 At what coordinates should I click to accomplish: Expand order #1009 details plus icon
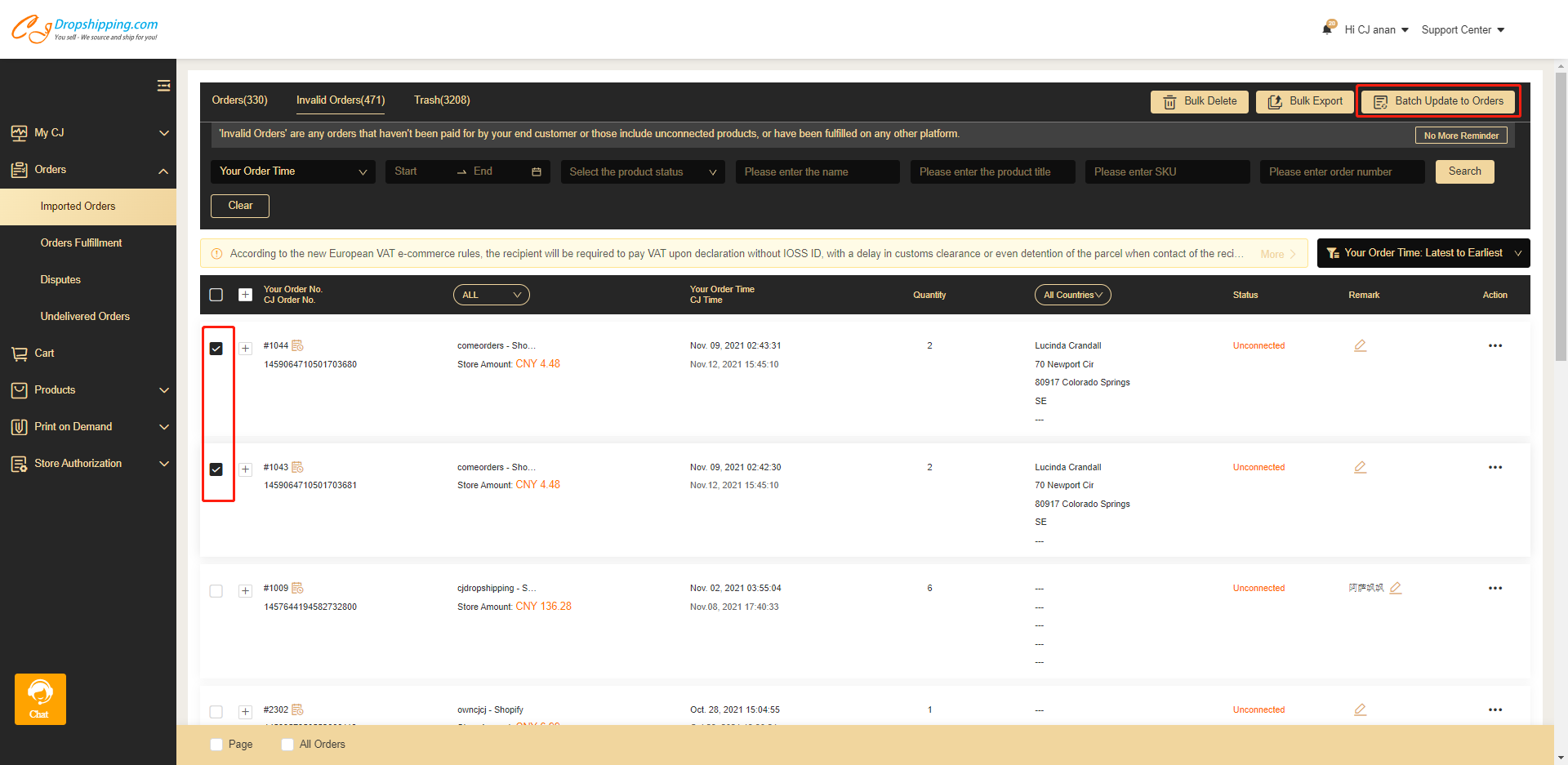(x=245, y=591)
